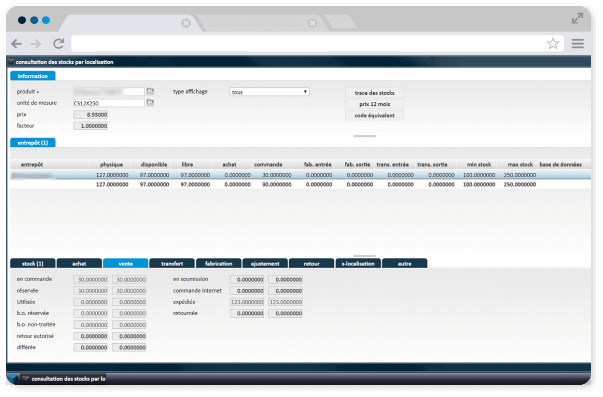
Task: Click the splitter handle above the stock tabs
Action: coord(365,255)
